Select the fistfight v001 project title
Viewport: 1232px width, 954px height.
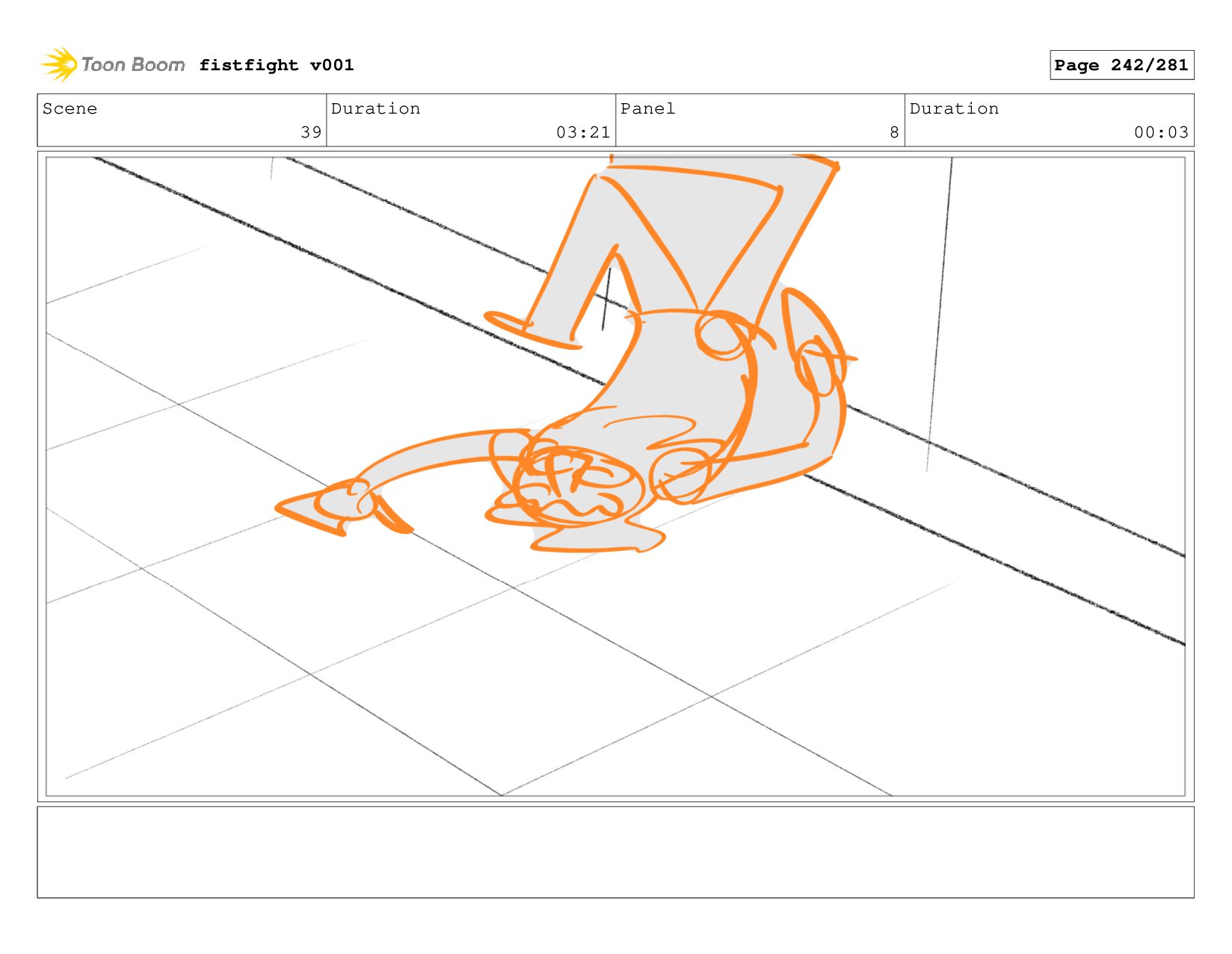click(x=277, y=65)
